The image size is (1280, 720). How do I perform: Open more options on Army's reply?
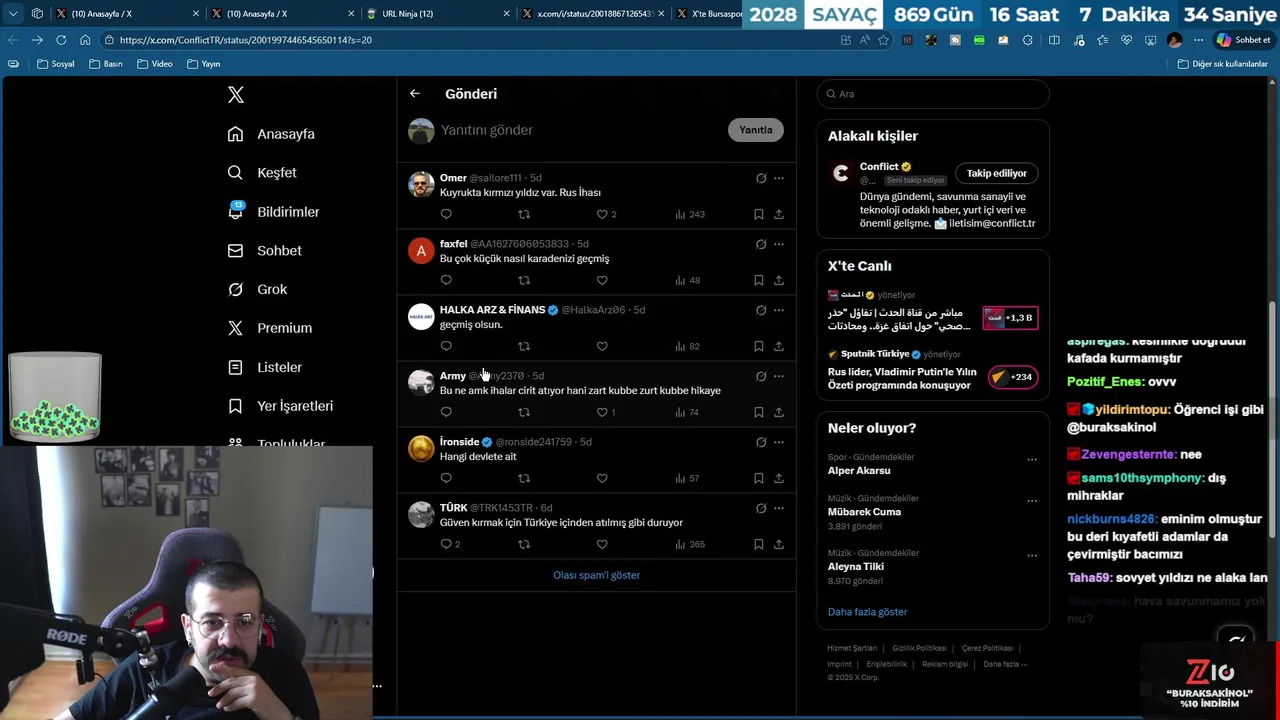pos(779,376)
